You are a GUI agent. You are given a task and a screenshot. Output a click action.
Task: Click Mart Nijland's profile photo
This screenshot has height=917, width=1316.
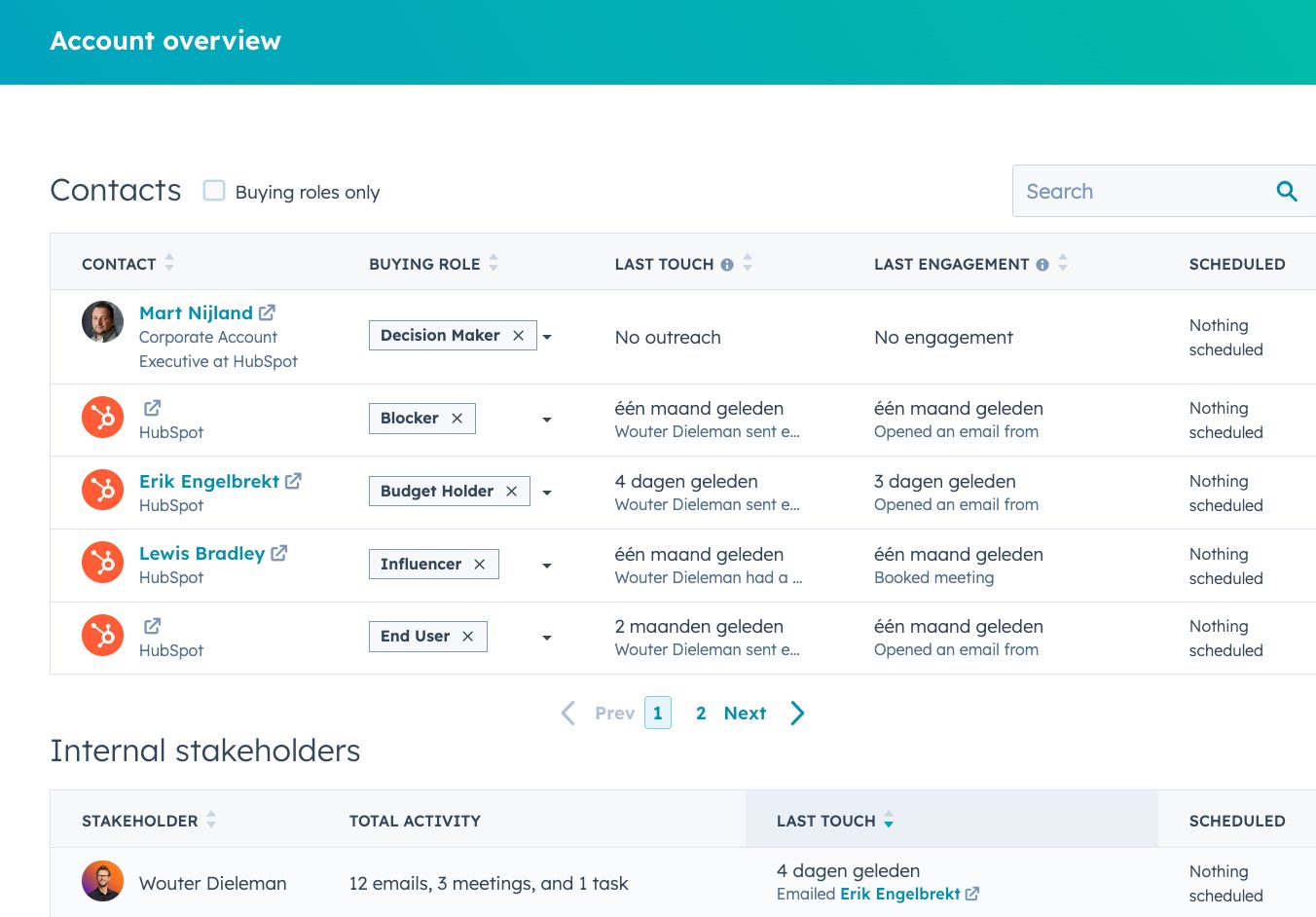(x=102, y=321)
